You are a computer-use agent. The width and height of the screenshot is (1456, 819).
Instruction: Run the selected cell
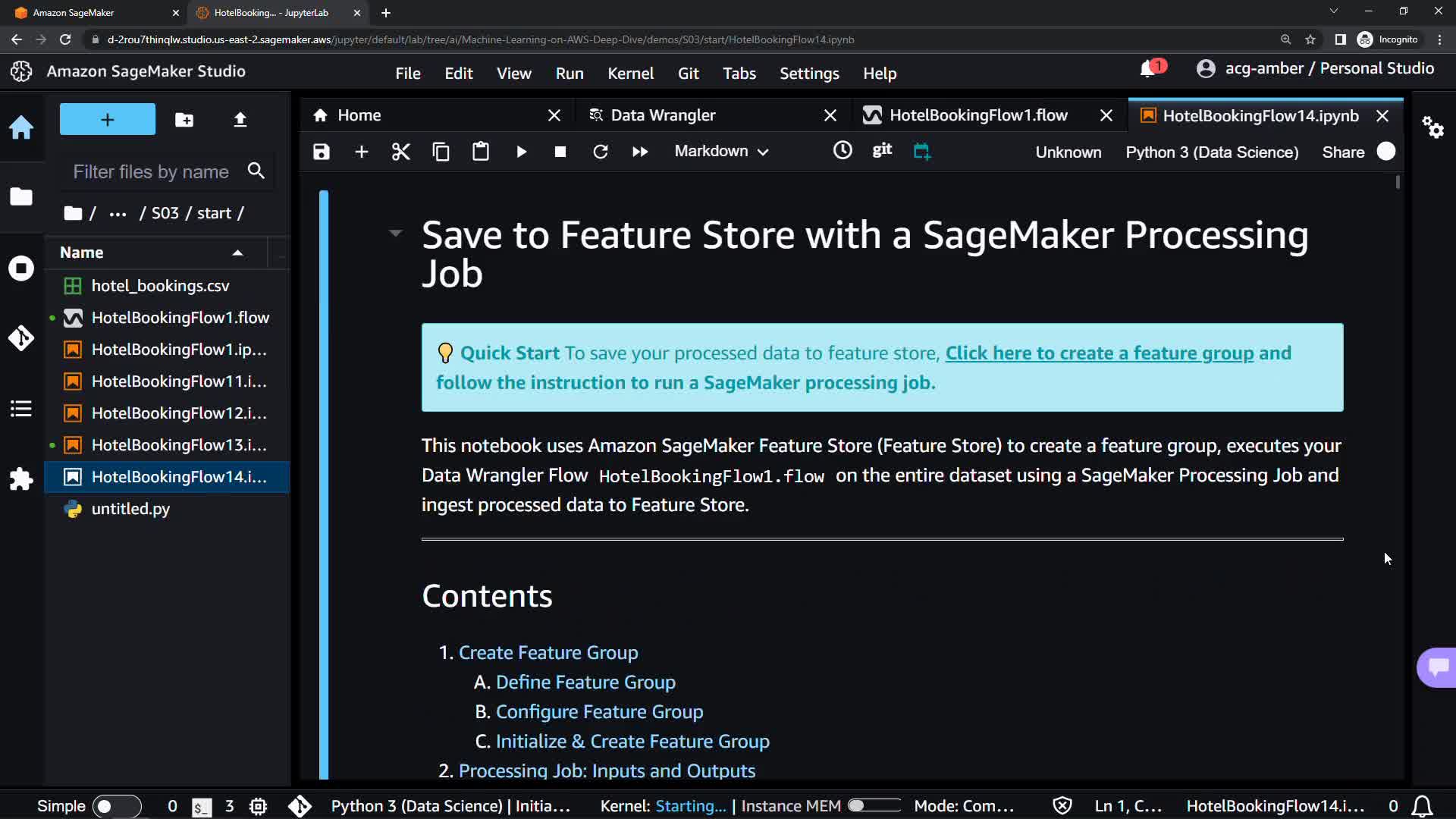521,152
